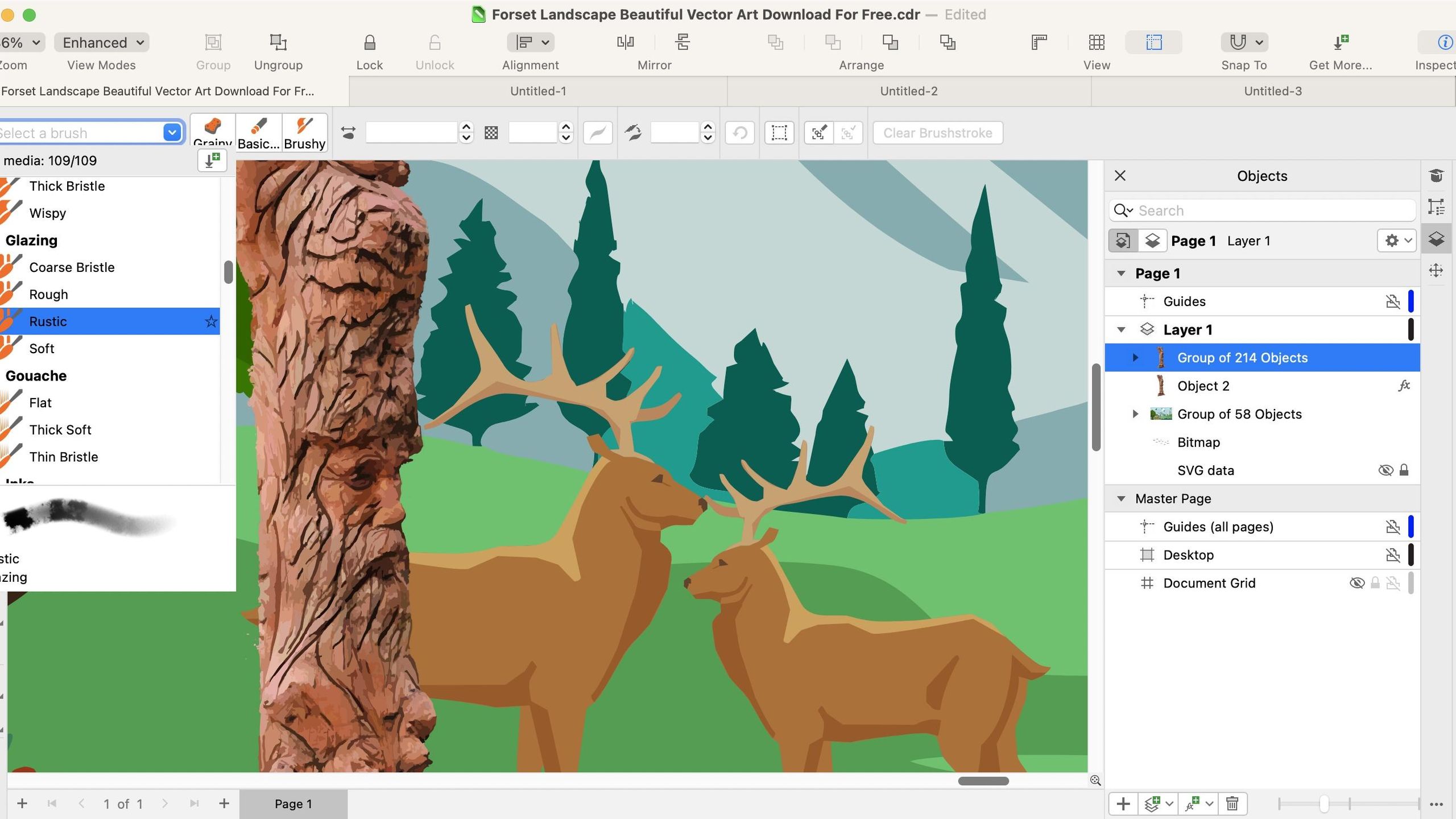Toggle visibility of Document Grid
Image resolution: width=1456 pixels, height=819 pixels.
pos(1356,583)
